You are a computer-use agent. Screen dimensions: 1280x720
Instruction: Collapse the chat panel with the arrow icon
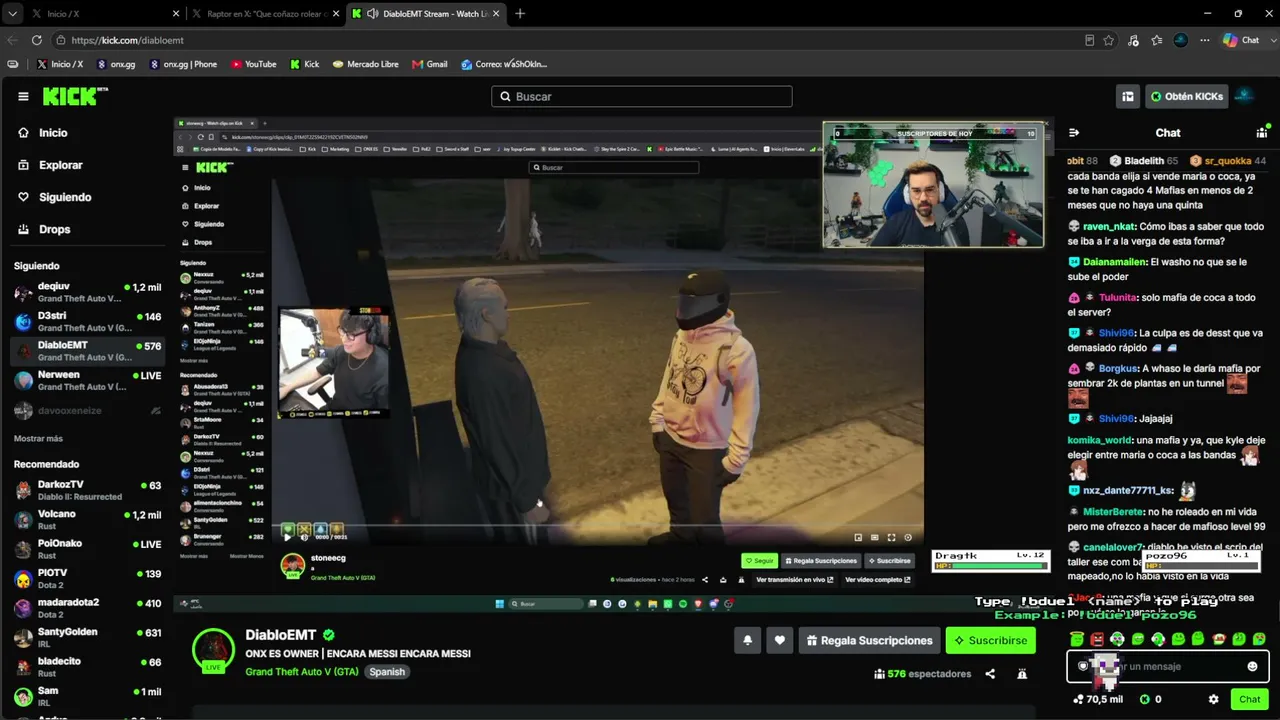(1074, 133)
